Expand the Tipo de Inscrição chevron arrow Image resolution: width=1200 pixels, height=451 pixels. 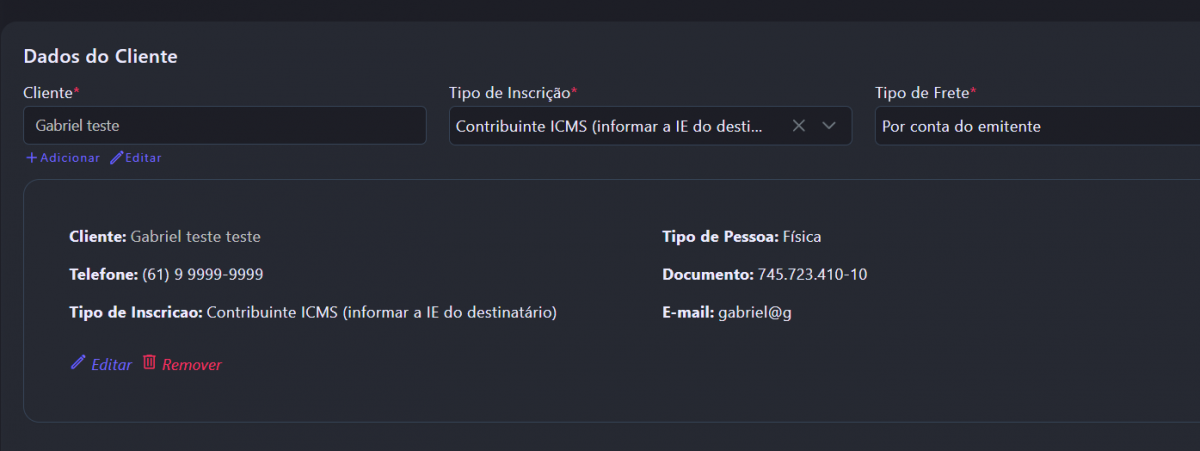tap(829, 126)
